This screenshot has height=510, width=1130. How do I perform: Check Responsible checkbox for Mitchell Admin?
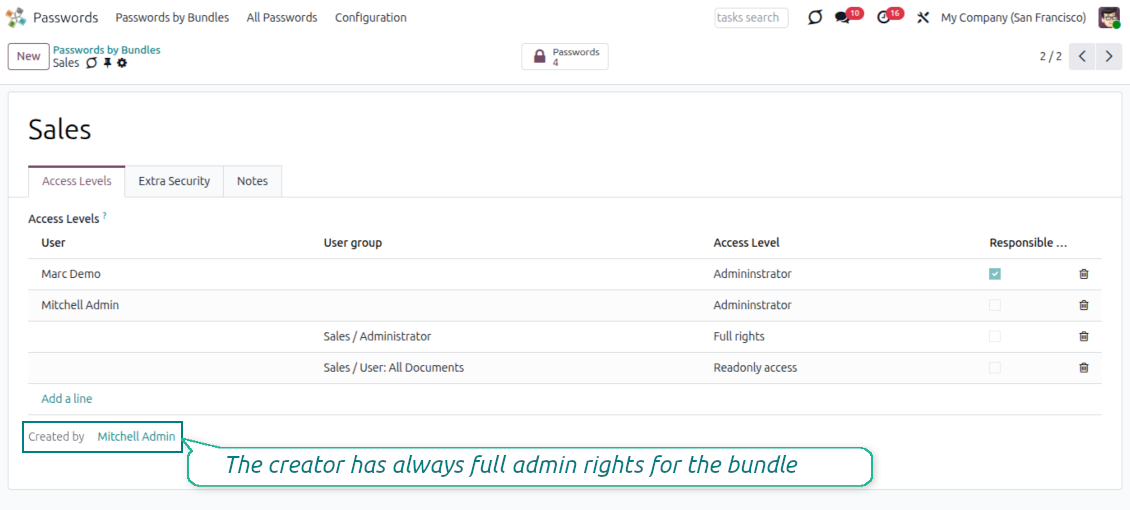pyautogui.click(x=994, y=305)
